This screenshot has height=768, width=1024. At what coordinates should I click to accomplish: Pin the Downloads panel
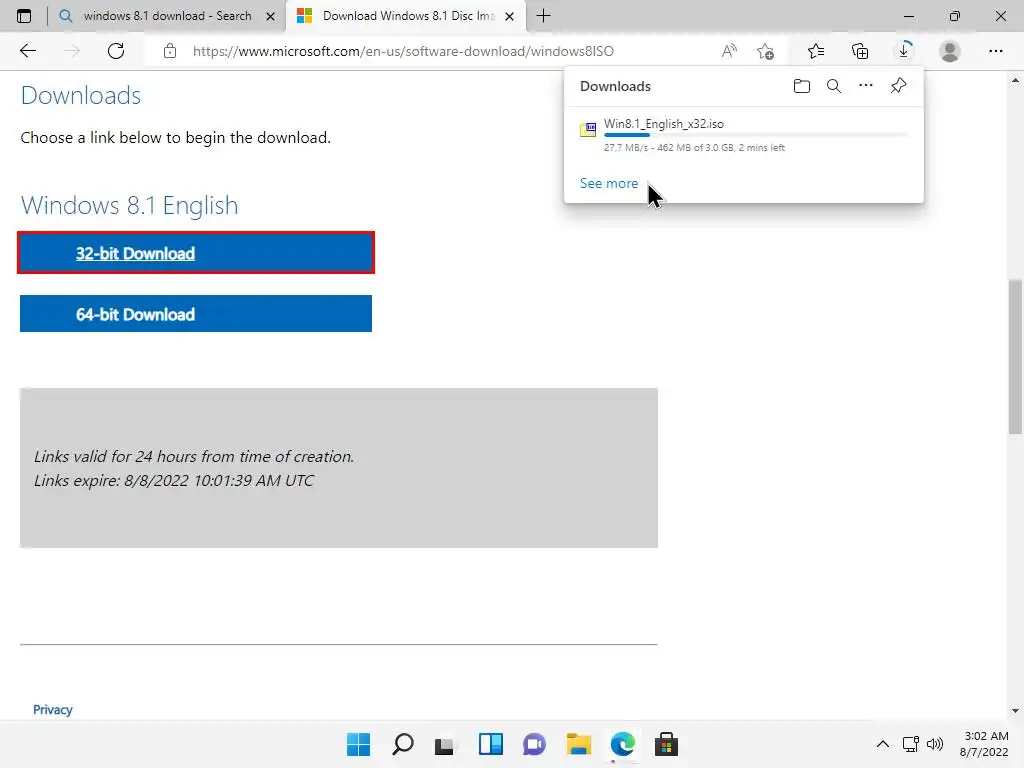tap(899, 86)
